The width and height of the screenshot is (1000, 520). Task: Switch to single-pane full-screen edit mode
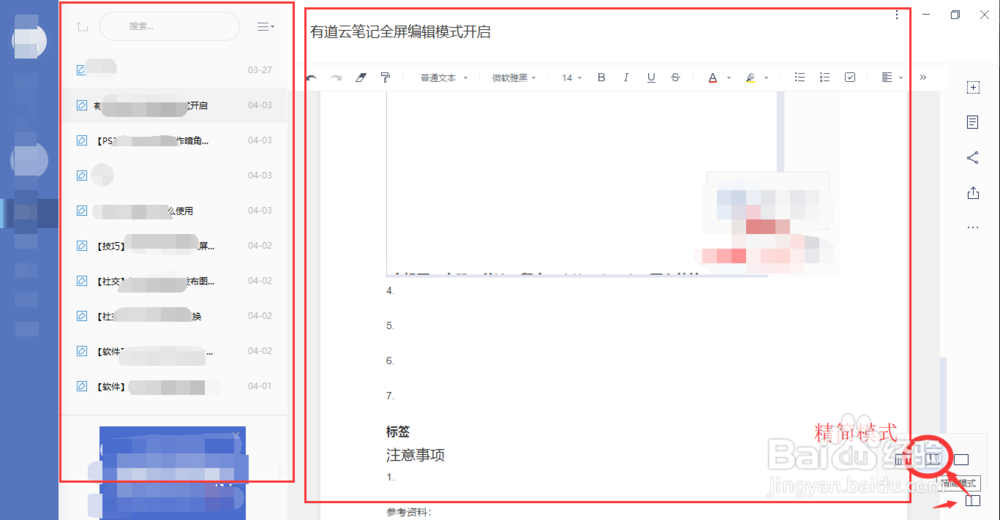pyautogui.click(x=962, y=459)
